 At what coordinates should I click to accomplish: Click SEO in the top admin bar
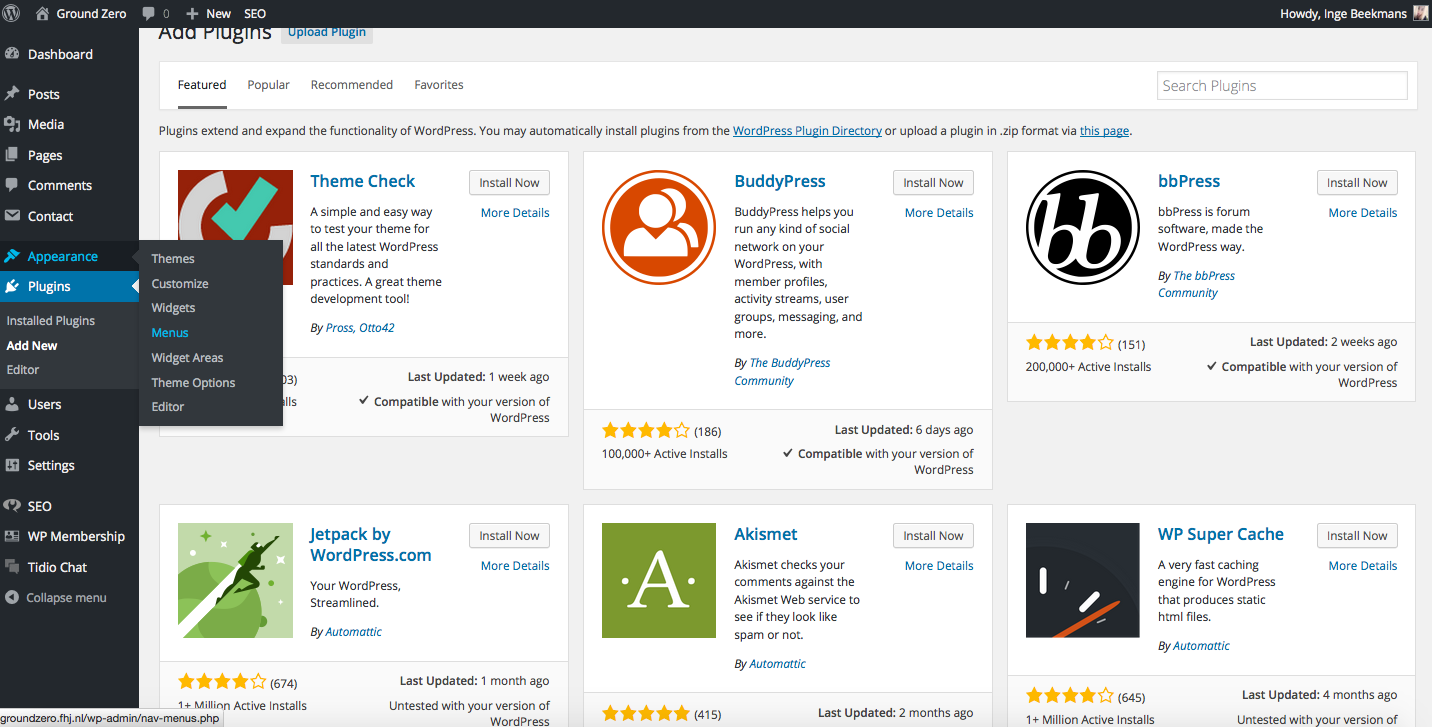[x=255, y=14]
